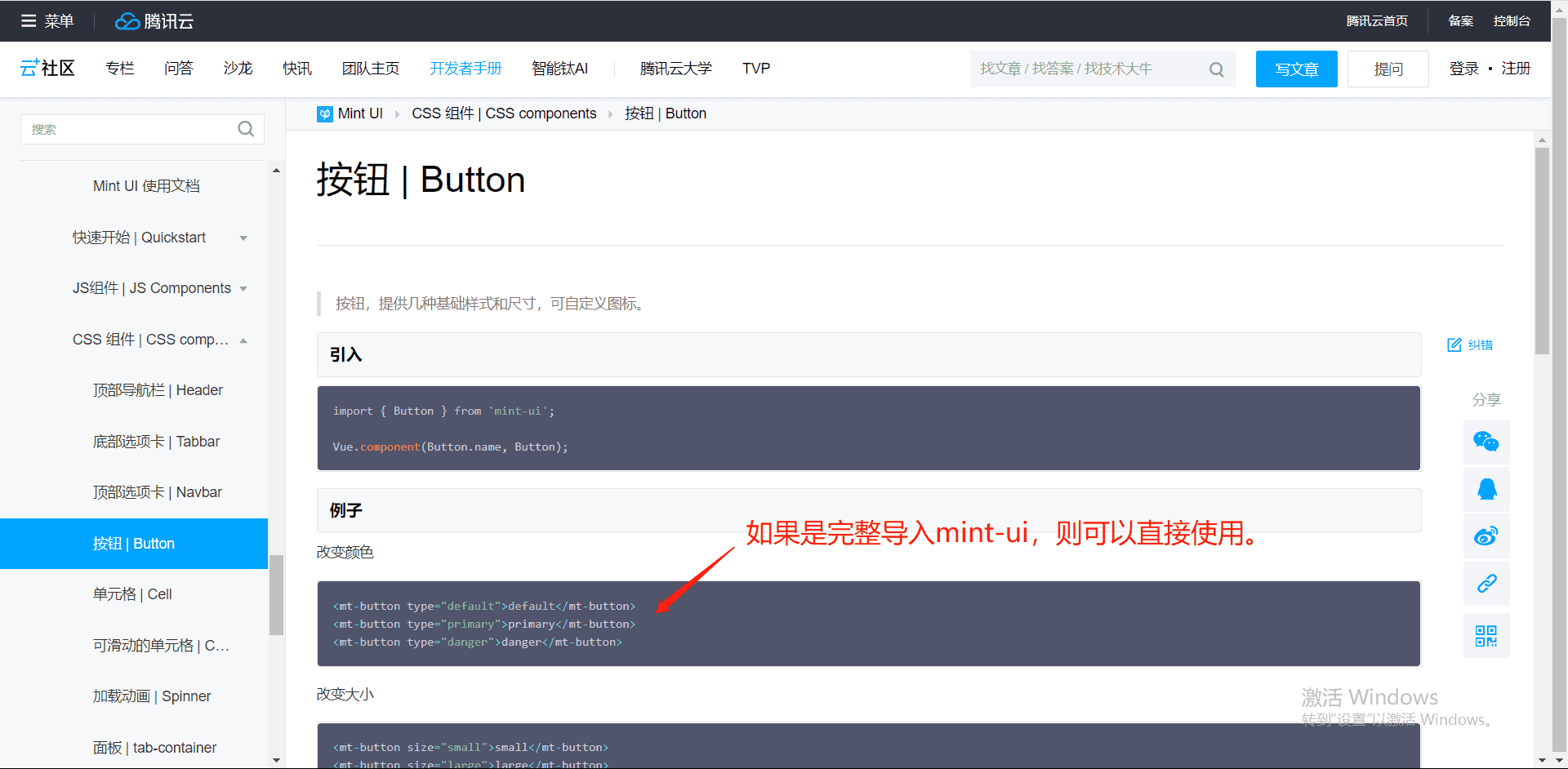The height and width of the screenshot is (769, 1568).
Task: Click 按钮 | Button breadcrumb
Action: [666, 113]
